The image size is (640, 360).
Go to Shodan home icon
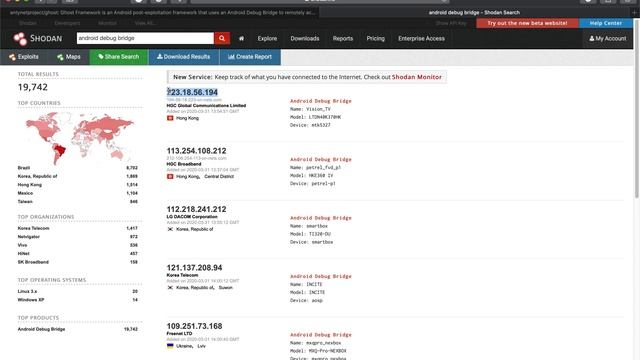(241, 38)
